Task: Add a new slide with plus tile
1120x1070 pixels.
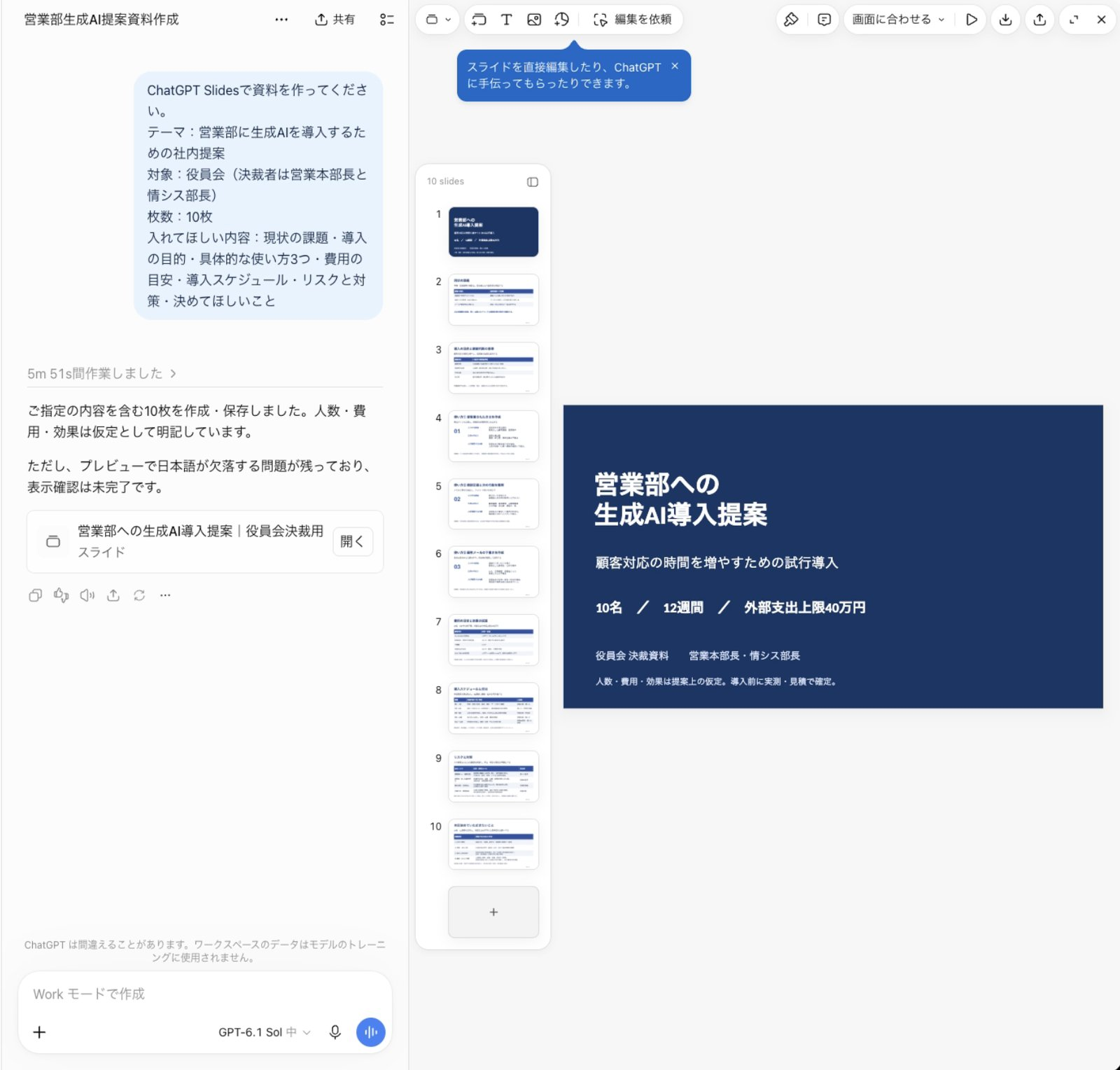Action: (x=493, y=912)
